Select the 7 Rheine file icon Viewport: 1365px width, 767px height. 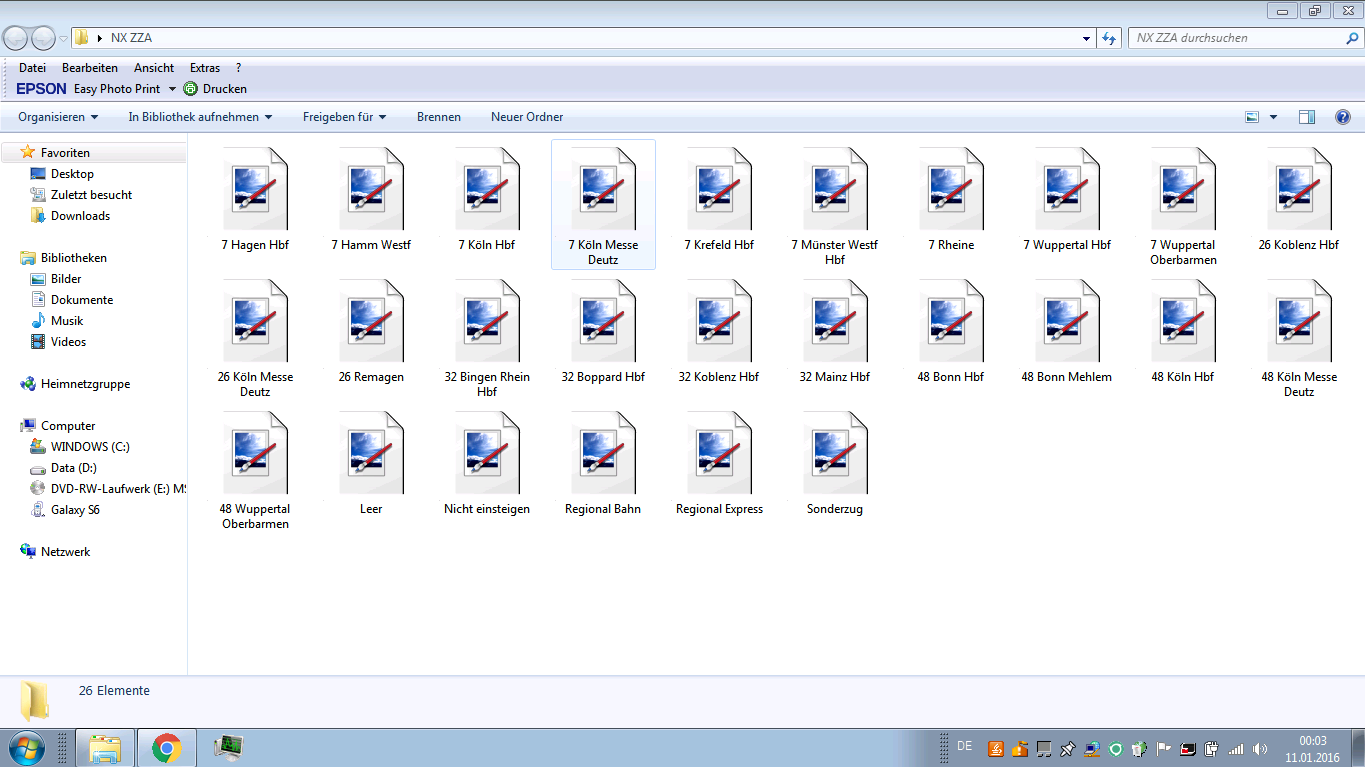tap(951, 189)
